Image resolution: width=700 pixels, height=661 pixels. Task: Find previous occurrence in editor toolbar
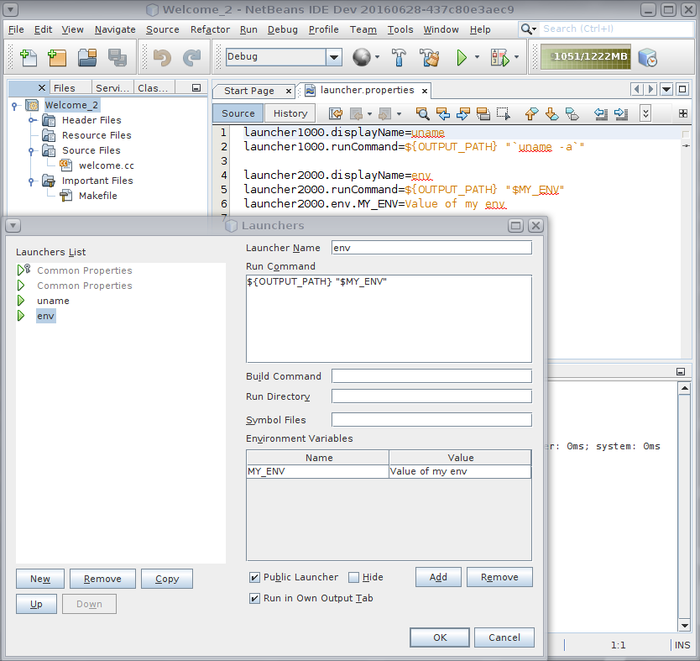point(443,114)
